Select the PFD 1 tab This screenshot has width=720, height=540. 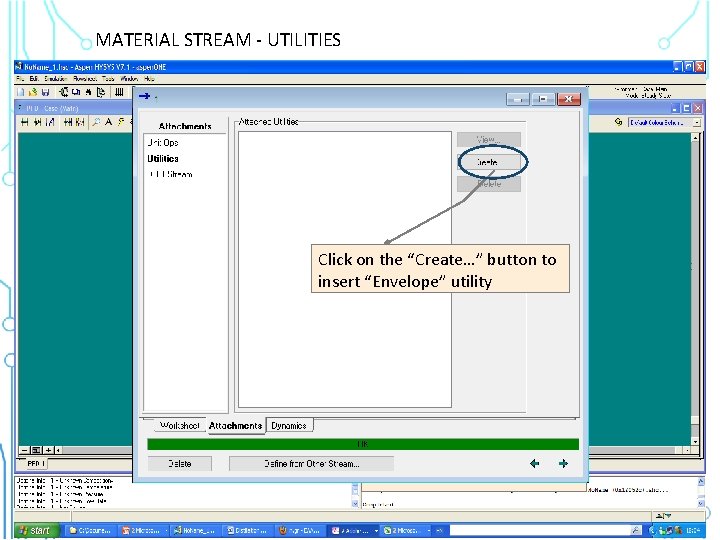click(x=35, y=464)
